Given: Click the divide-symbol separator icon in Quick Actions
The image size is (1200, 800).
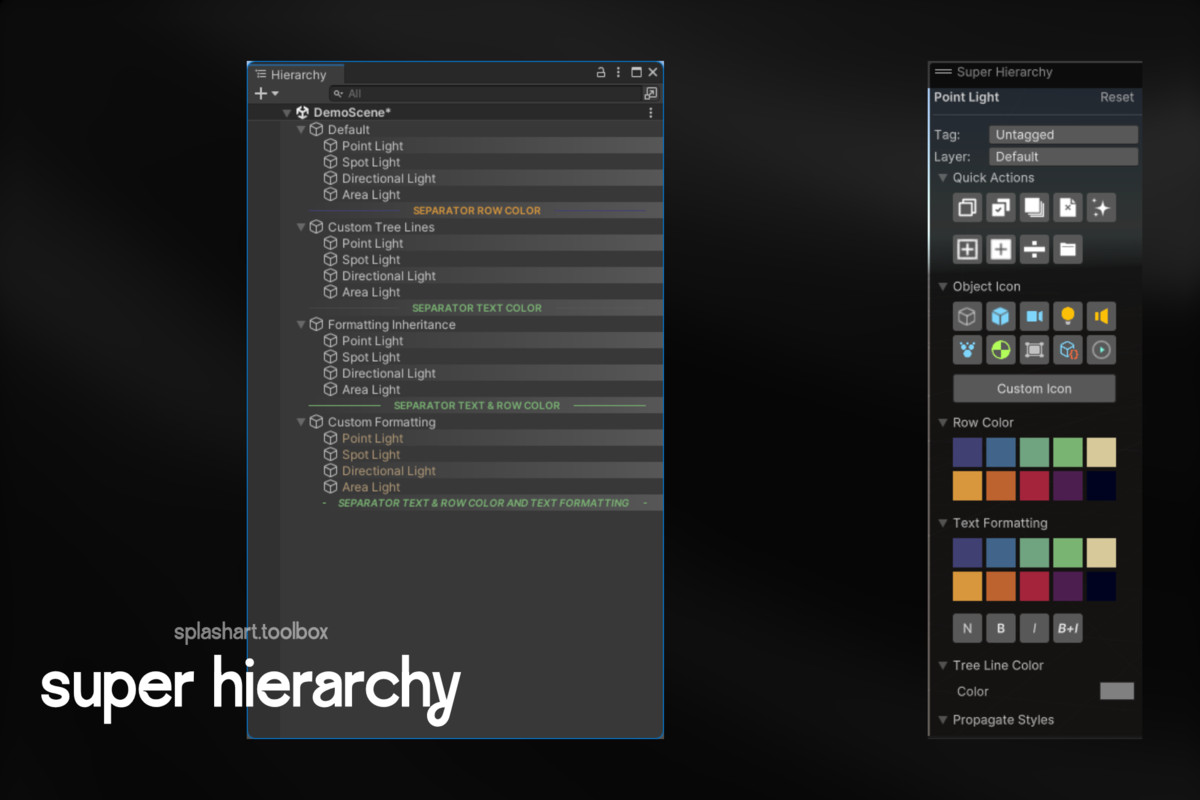Looking at the screenshot, I should pyautogui.click(x=1034, y=250).
